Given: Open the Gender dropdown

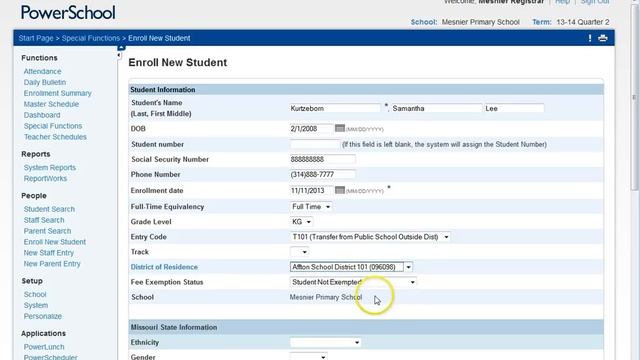Looking at the screenshot, I should tap(309, 357).
